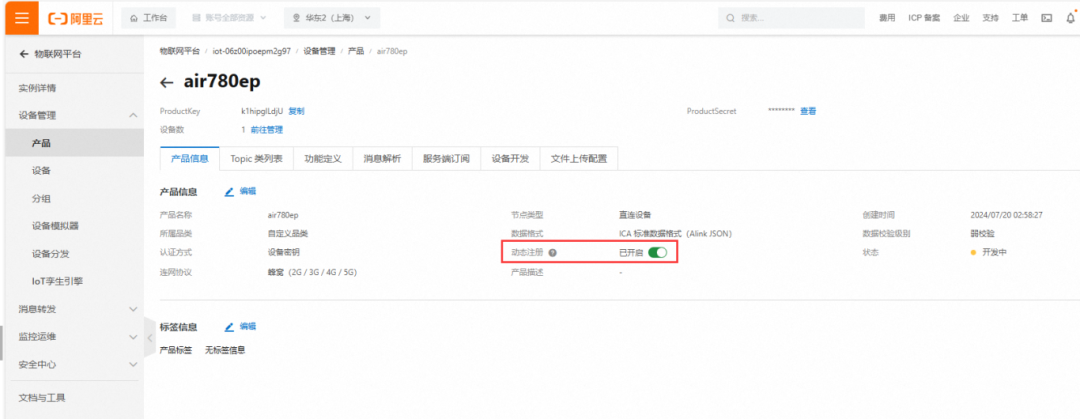Expand the 安全中心 sidebar section
This screenshot has height=419, width=1080.
click(x=74, y=364)
